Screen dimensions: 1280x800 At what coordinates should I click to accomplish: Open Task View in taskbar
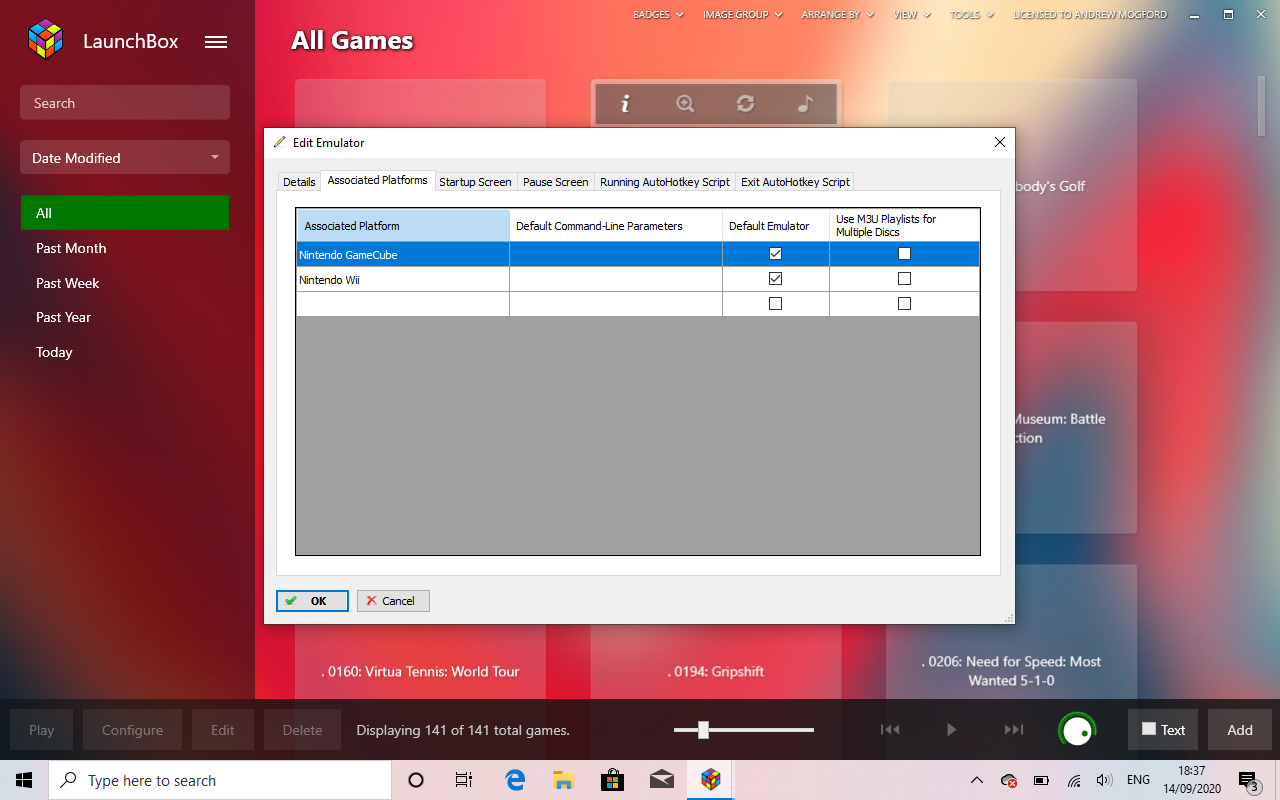pos(464,780)
